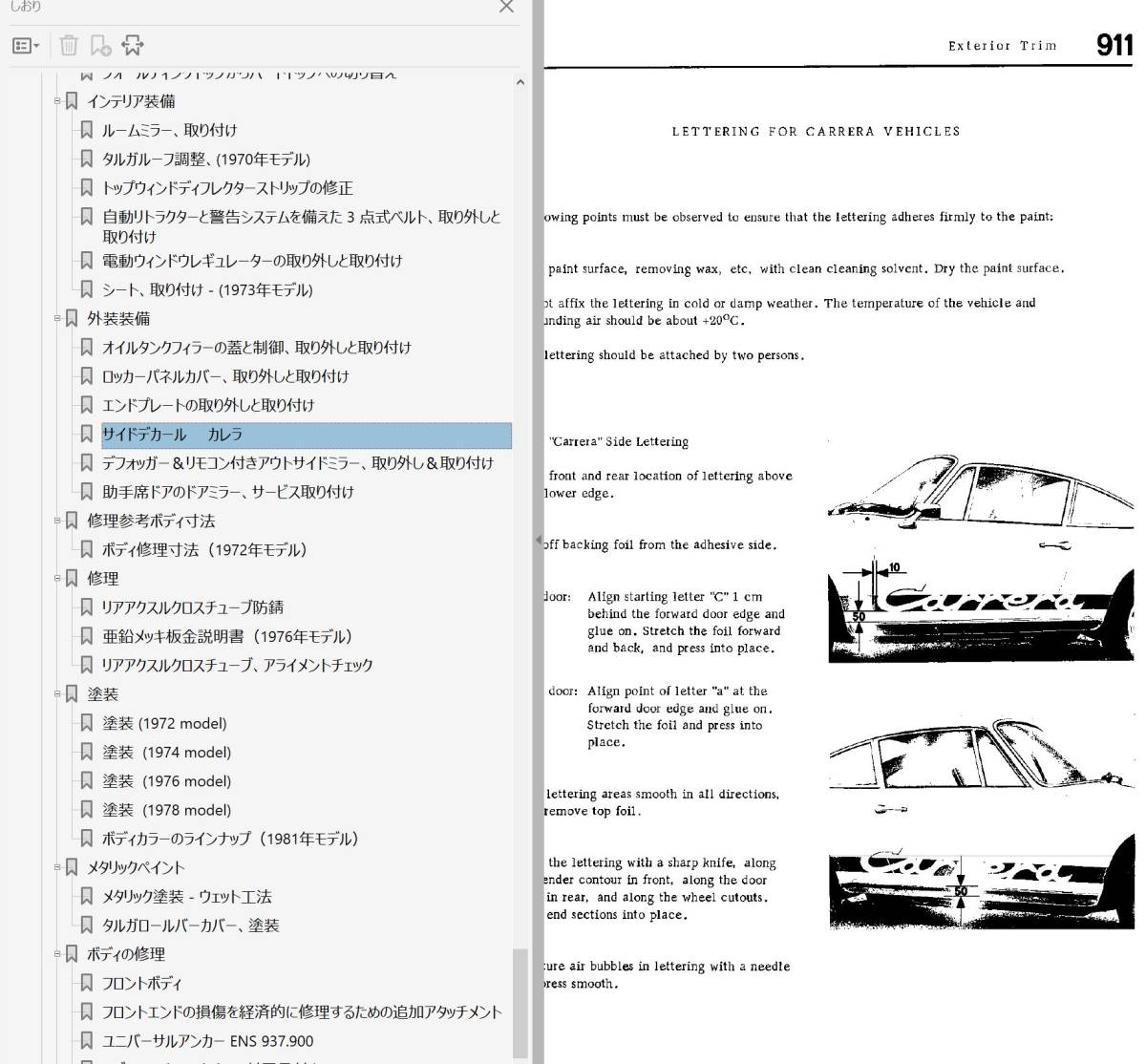Click the 911 page header number
This screenshot has height=1064, width=1146.
(x=1114, y=44)
